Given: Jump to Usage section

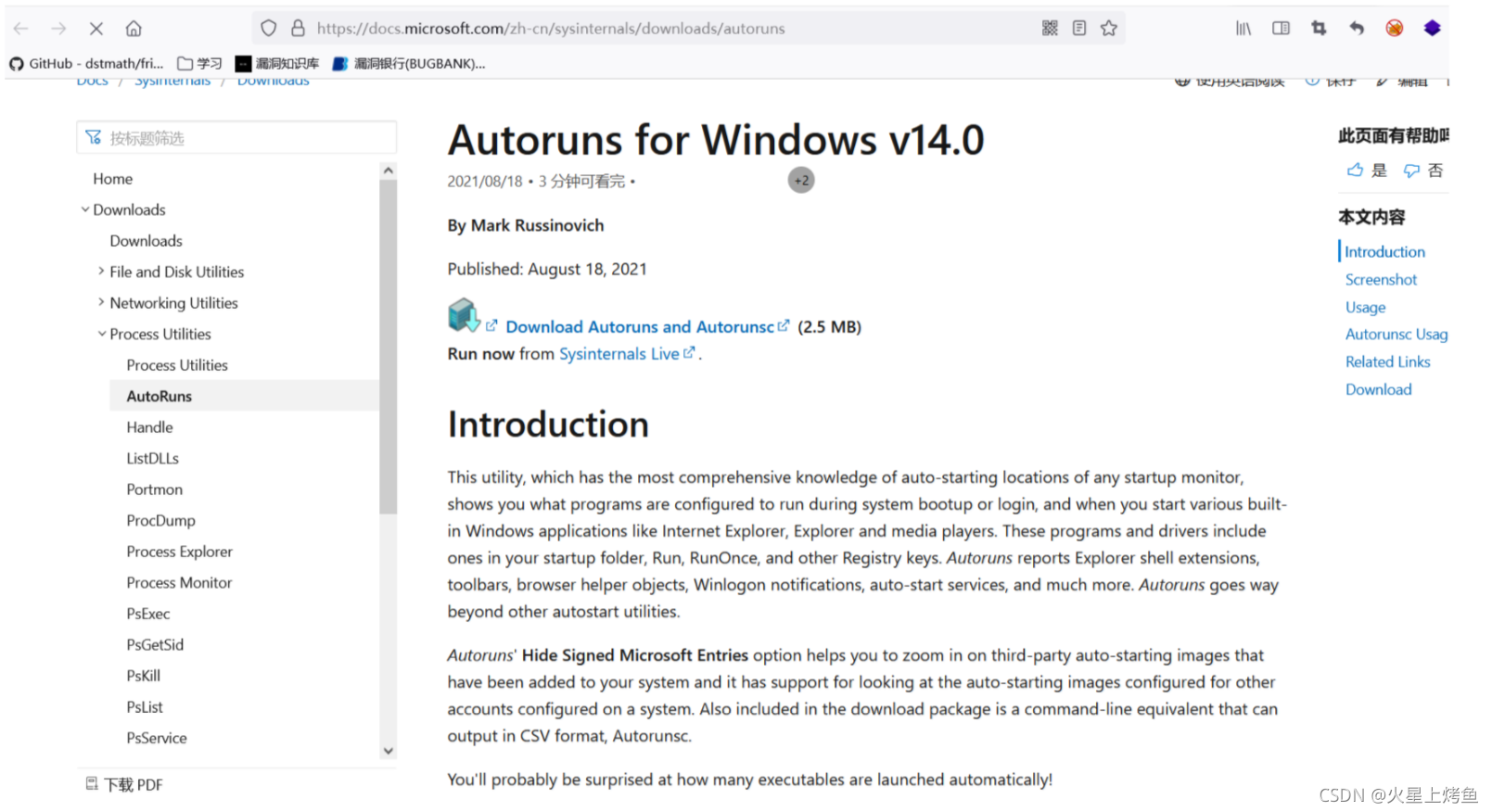Looking at the screenshot, I should [x=1365, y=308].
